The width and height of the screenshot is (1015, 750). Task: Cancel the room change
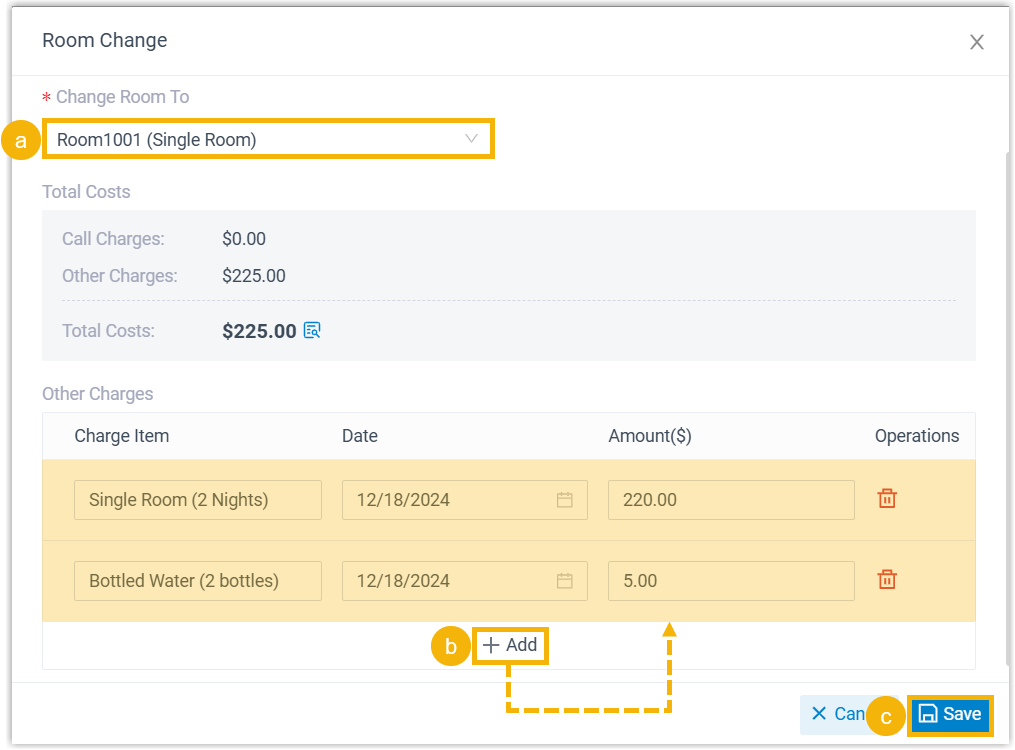coord(836,714)
